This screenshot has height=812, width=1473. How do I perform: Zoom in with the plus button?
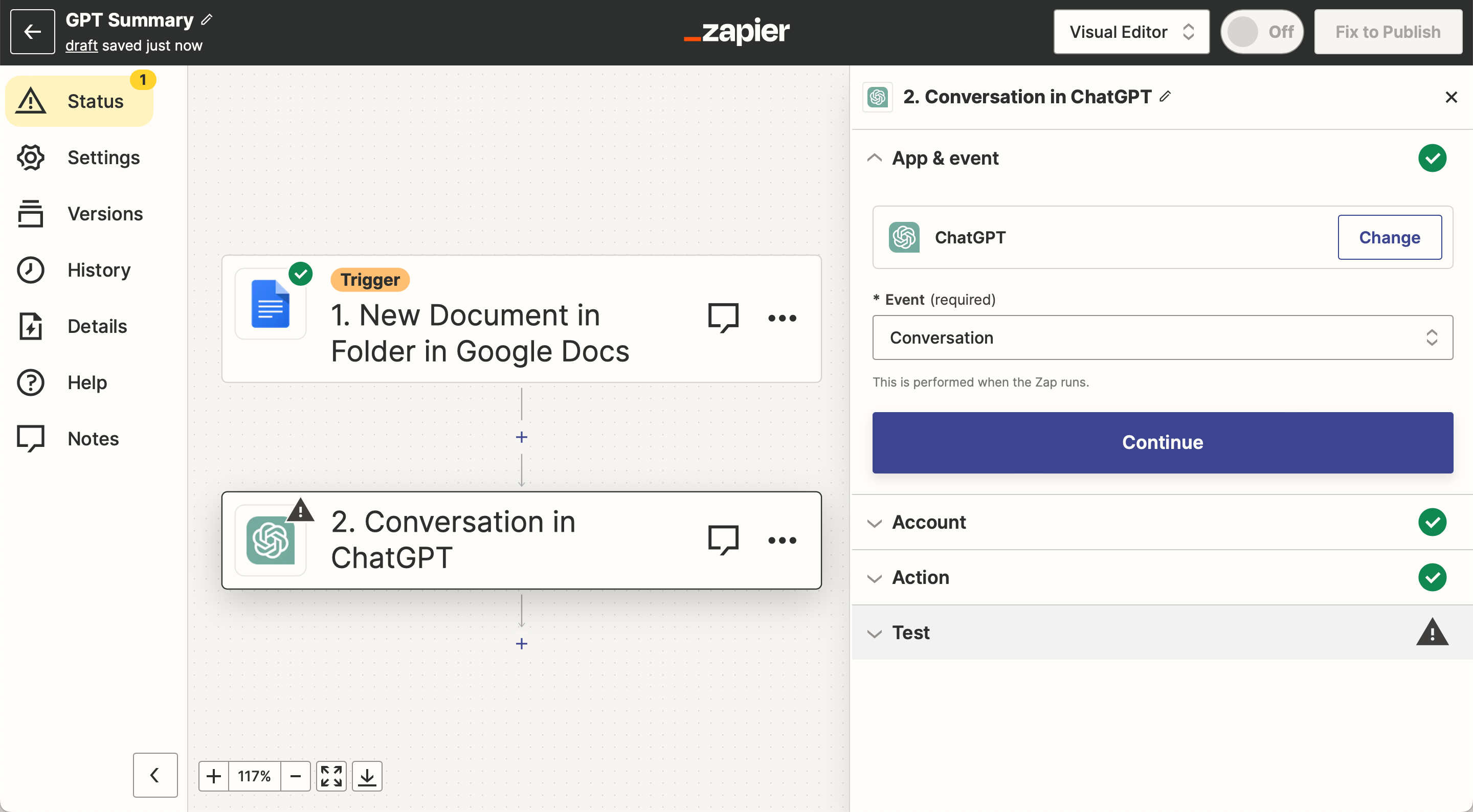tap(213, 776)
